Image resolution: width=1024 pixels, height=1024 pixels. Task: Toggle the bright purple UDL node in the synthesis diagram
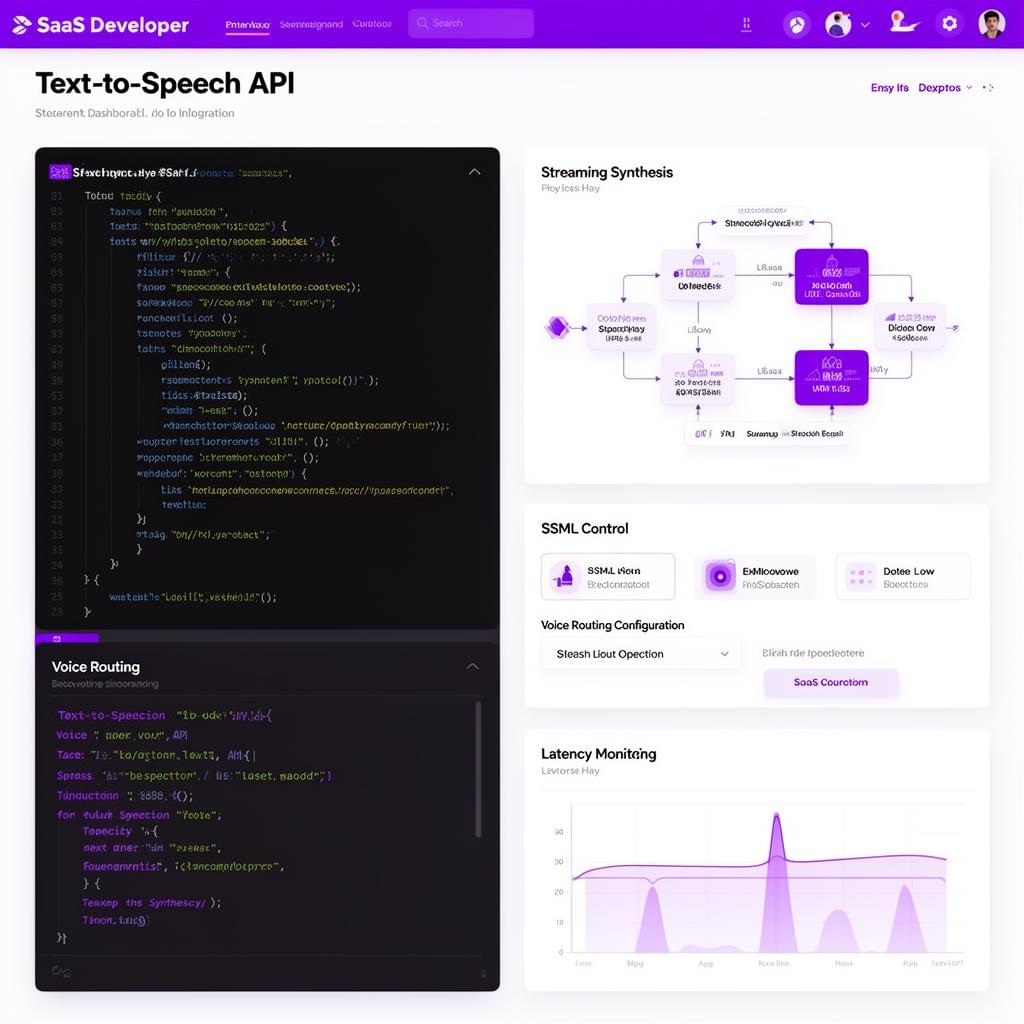831,278
